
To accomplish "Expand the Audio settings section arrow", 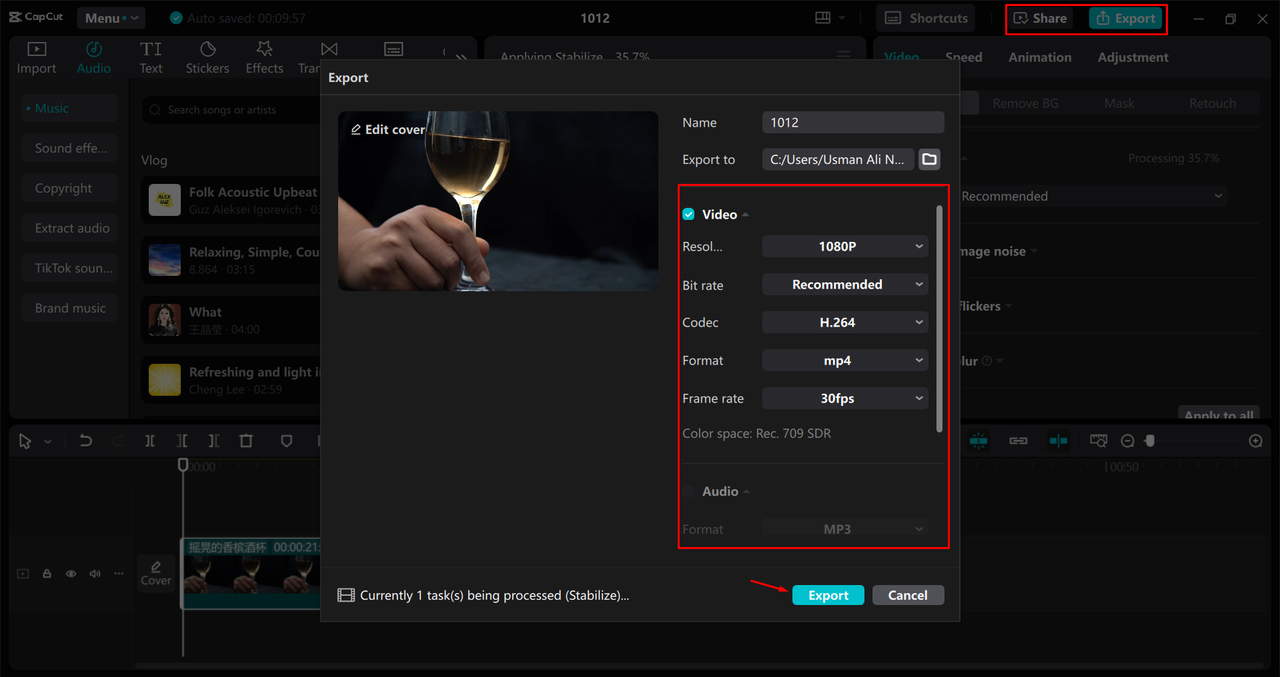I will [746, 492].
